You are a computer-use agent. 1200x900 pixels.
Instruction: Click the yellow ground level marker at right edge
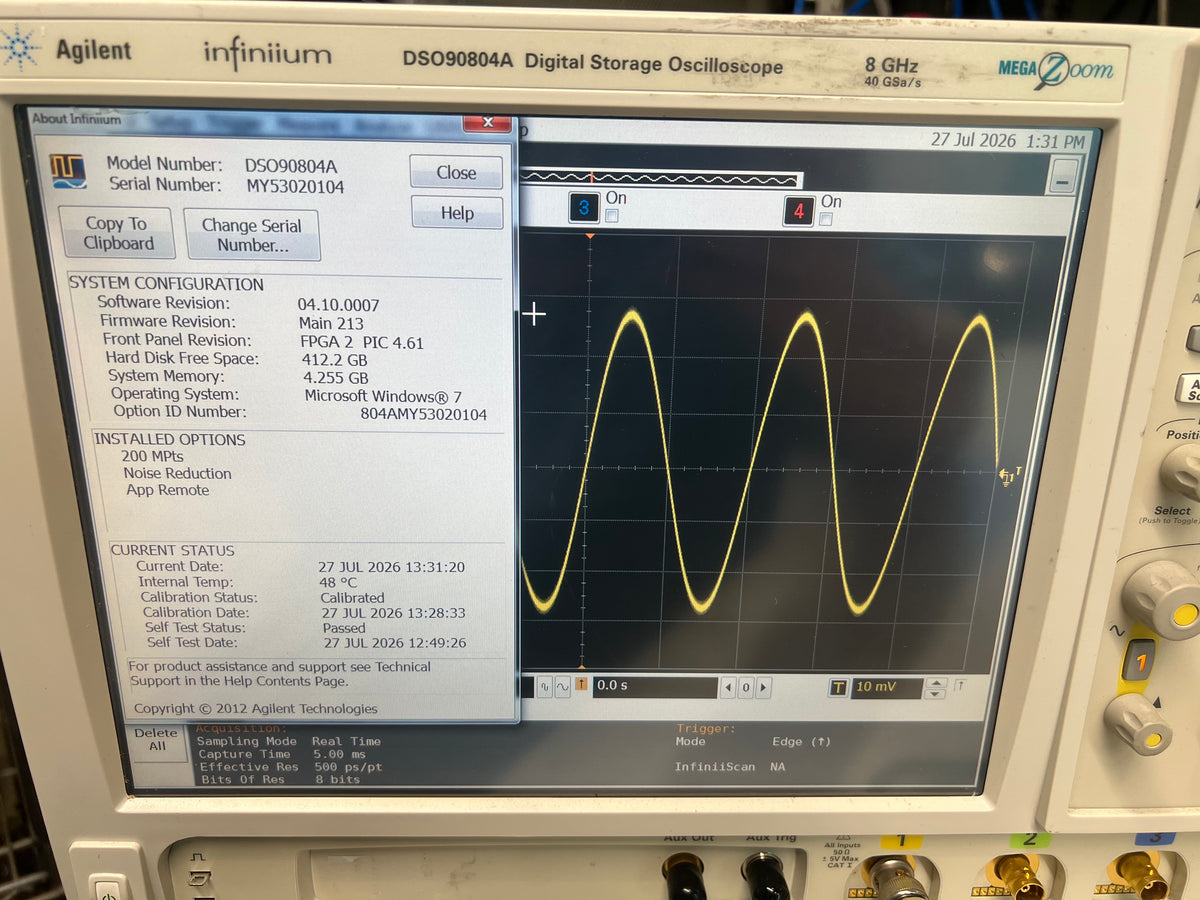[x=1009, y=478]
